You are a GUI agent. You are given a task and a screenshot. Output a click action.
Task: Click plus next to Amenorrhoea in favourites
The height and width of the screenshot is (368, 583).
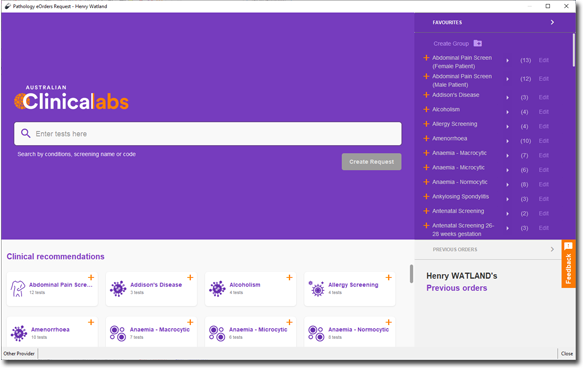click(426, 138)
